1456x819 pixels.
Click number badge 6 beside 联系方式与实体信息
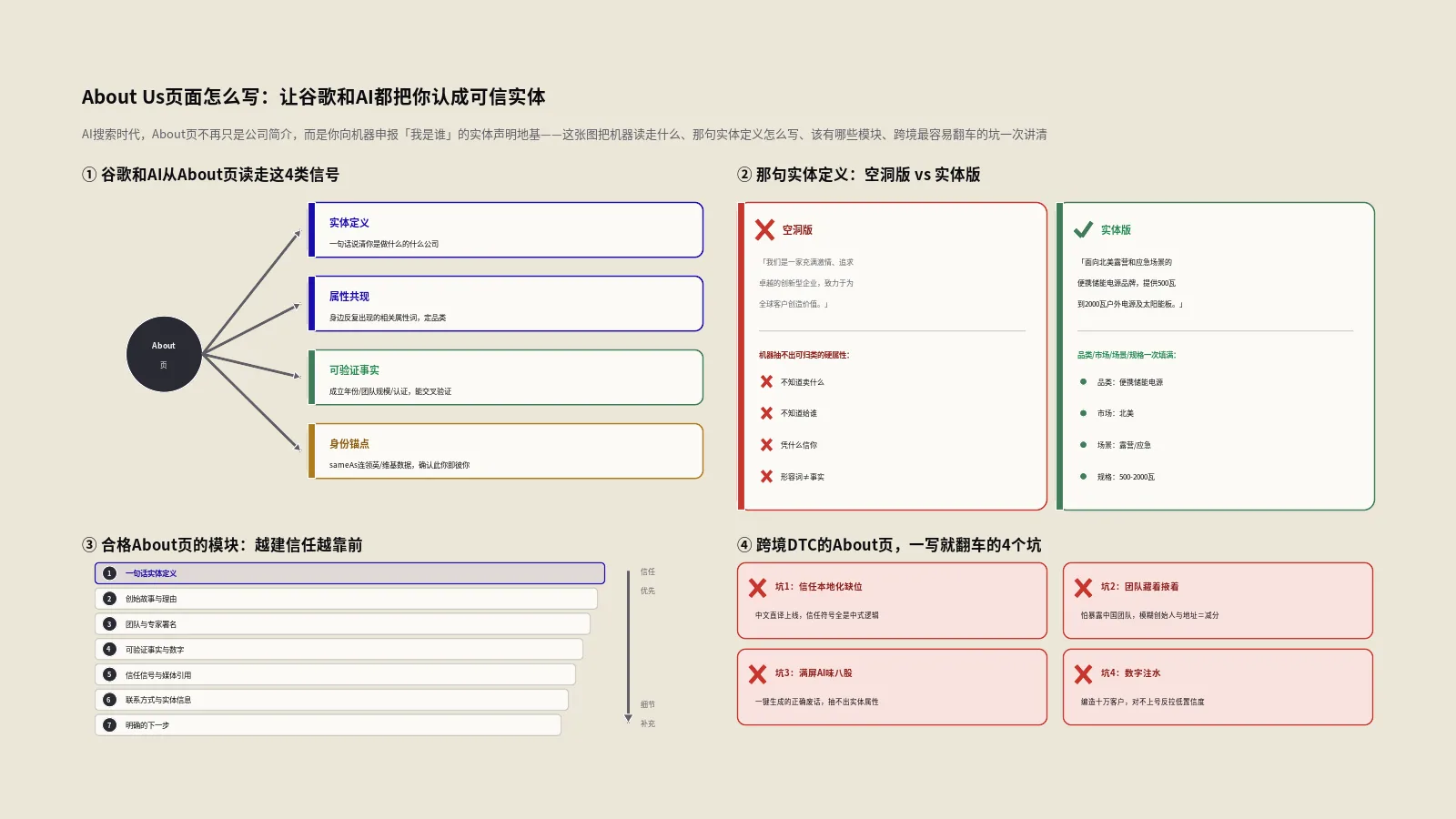click(x=109, y=700)
